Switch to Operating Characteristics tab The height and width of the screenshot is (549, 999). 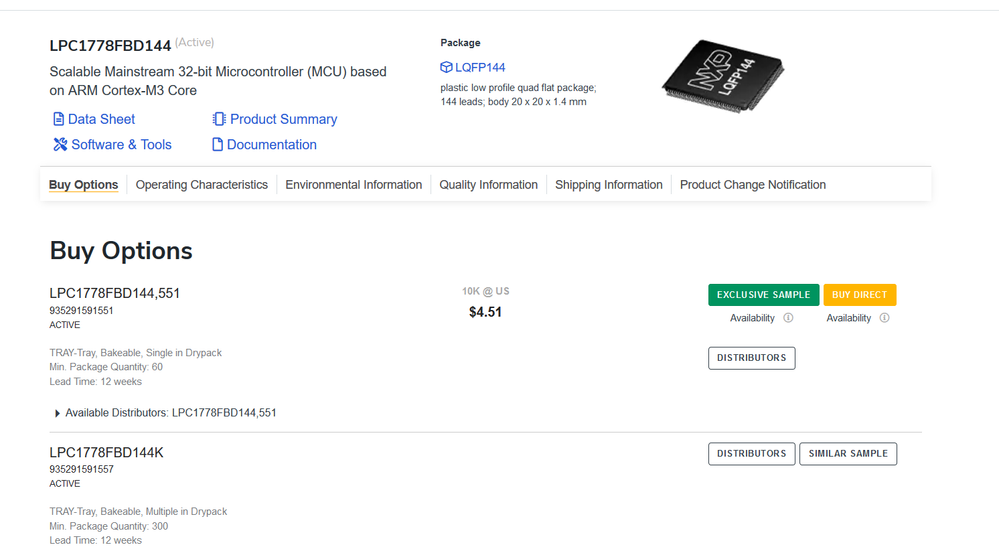(201, 185)
